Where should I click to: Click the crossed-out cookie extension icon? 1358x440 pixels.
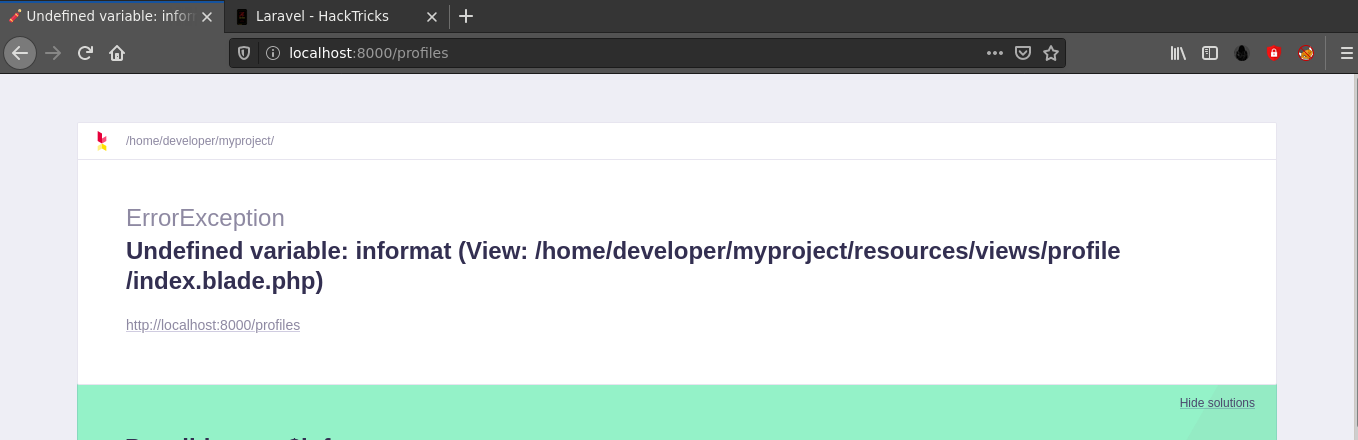pyautogui.click(x=1305, y=53)
